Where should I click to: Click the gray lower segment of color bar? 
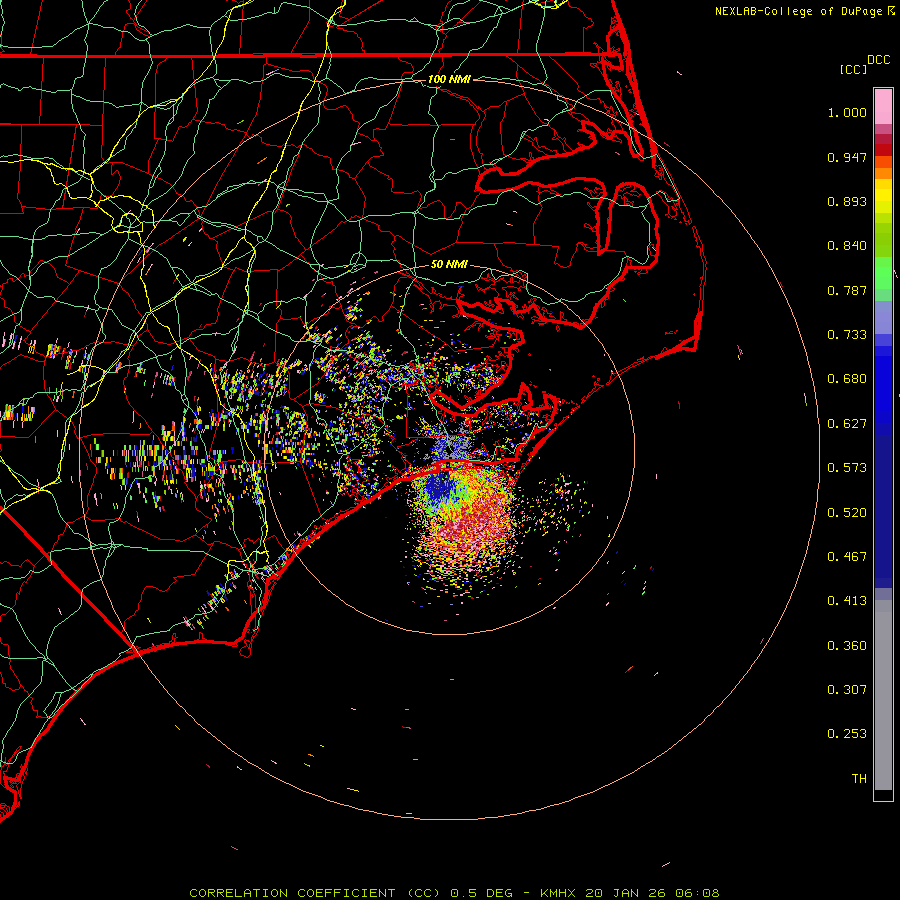coord(883,695)
